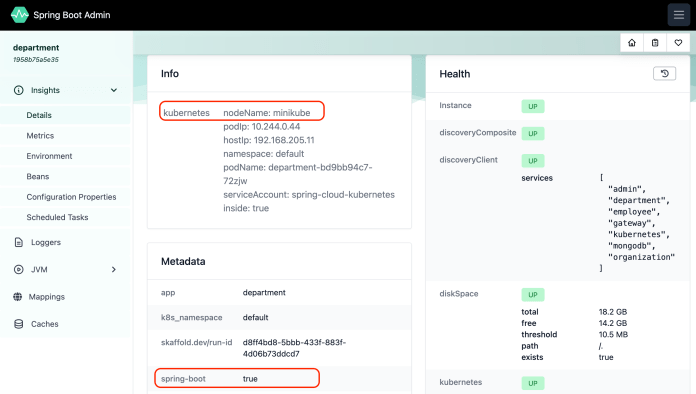Click the Mappings globe icon
This screenshot has height=394, width=696.
(18, 296)
